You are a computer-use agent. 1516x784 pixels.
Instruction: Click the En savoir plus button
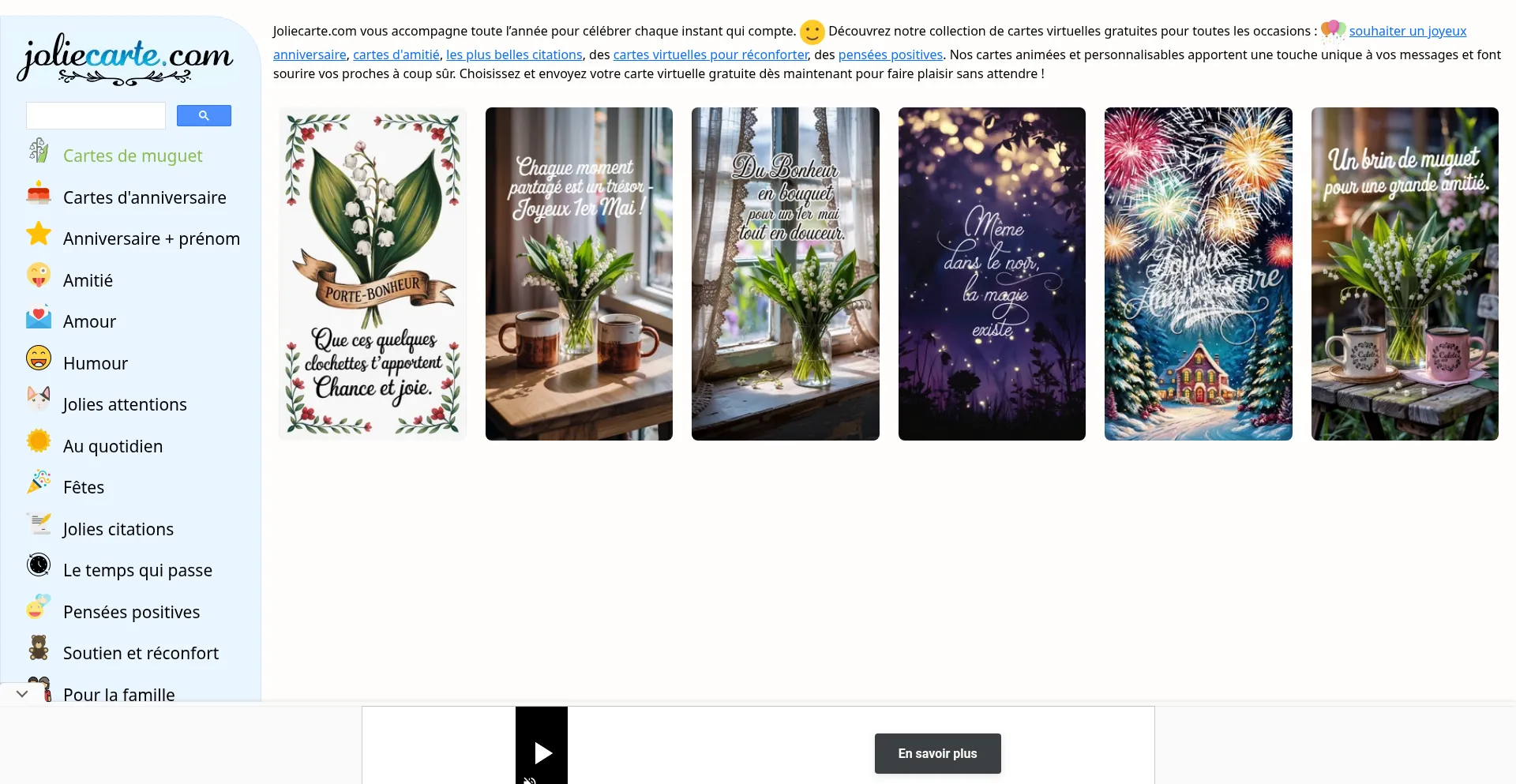pyautogui.click(x=938, y=753)
